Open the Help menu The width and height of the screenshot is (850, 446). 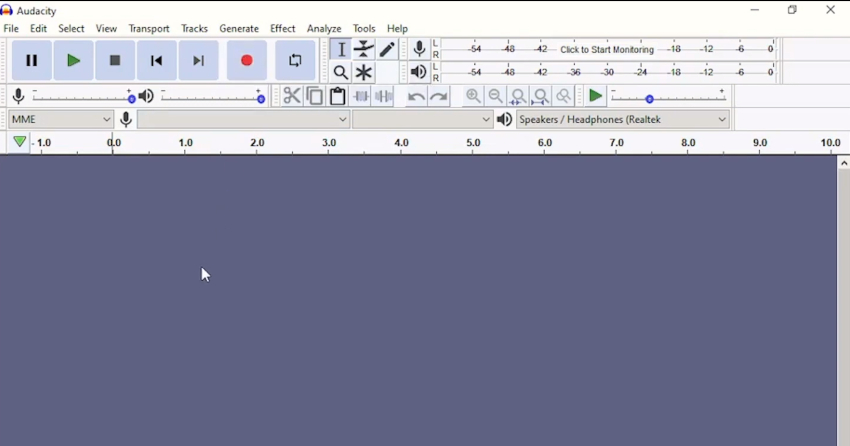pos(397,29)
